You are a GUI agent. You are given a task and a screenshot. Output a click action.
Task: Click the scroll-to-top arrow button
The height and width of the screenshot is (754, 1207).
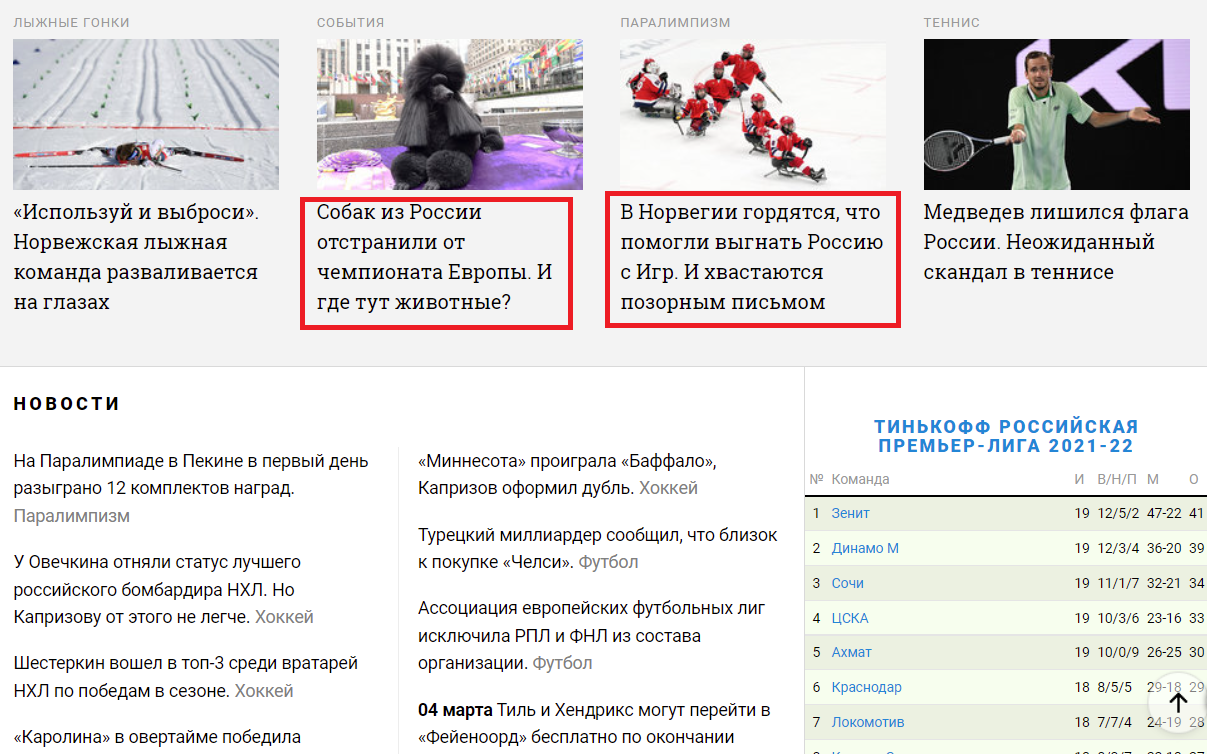pos(1178,703)
